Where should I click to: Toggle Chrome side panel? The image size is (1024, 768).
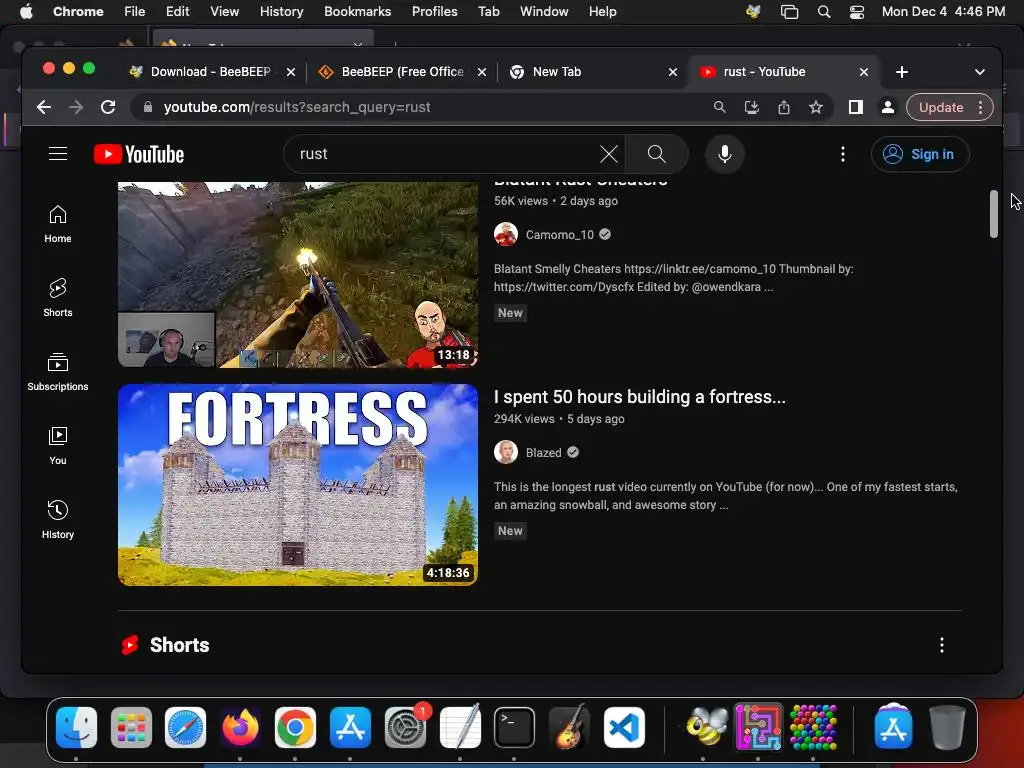[x=856, y=107]
